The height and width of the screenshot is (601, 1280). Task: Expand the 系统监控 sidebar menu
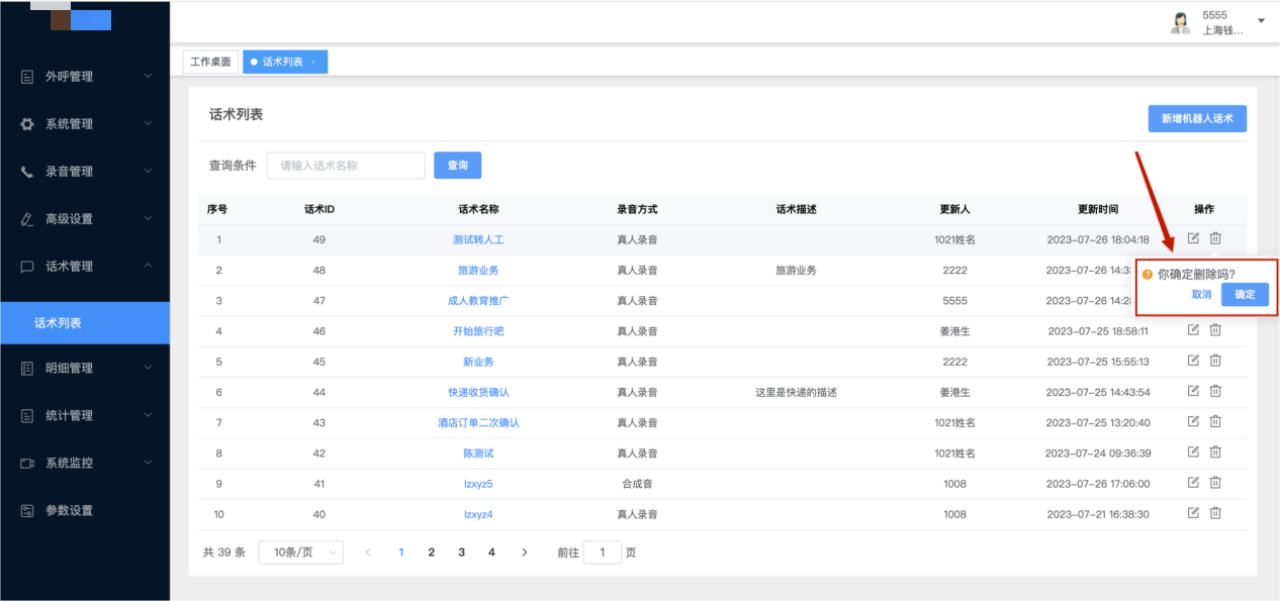click(85, 463)
